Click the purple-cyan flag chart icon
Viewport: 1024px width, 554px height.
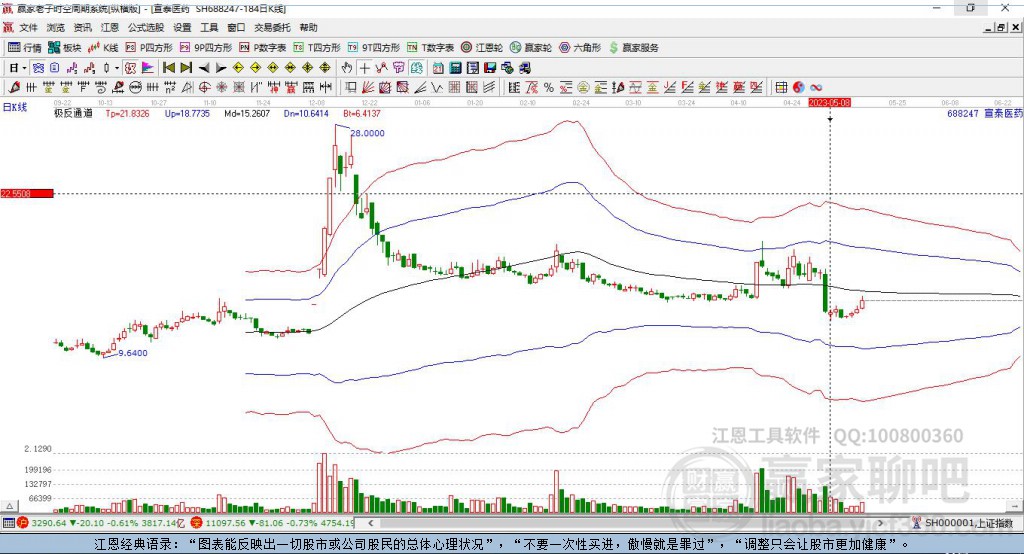pyautogui.click(x=148, y=67)
